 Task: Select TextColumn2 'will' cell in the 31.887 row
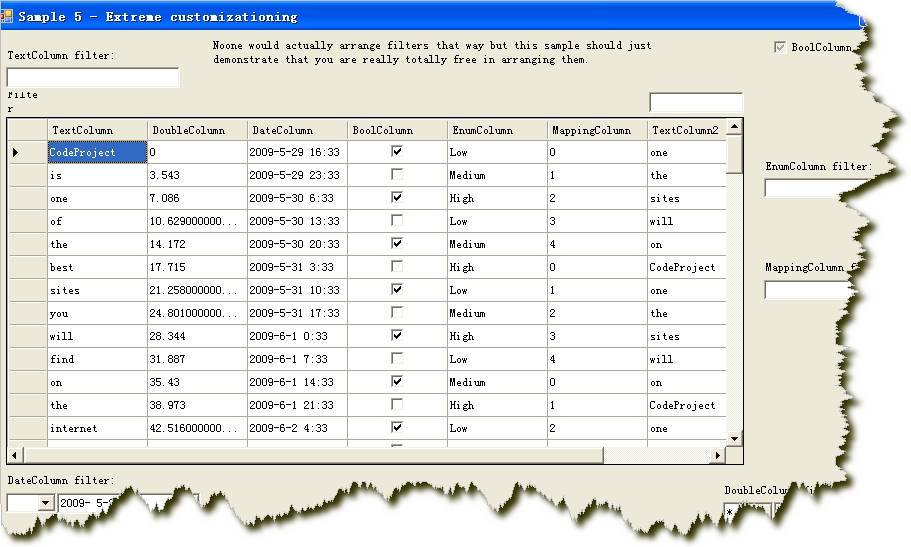click(x=686, y=359)
